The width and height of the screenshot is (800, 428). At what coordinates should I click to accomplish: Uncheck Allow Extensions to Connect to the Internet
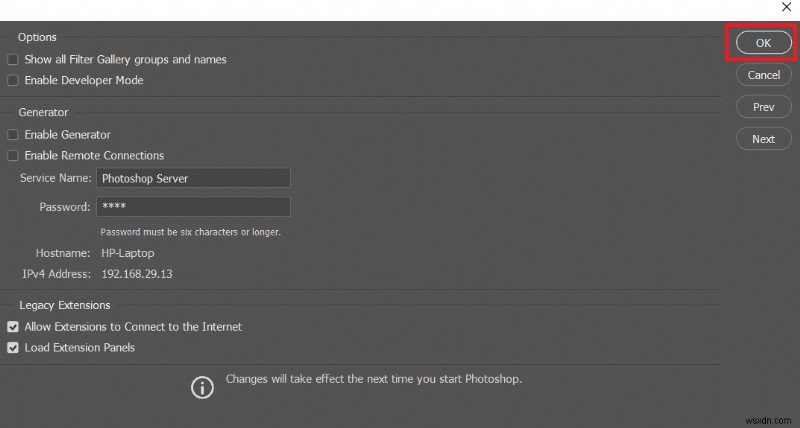13,327
